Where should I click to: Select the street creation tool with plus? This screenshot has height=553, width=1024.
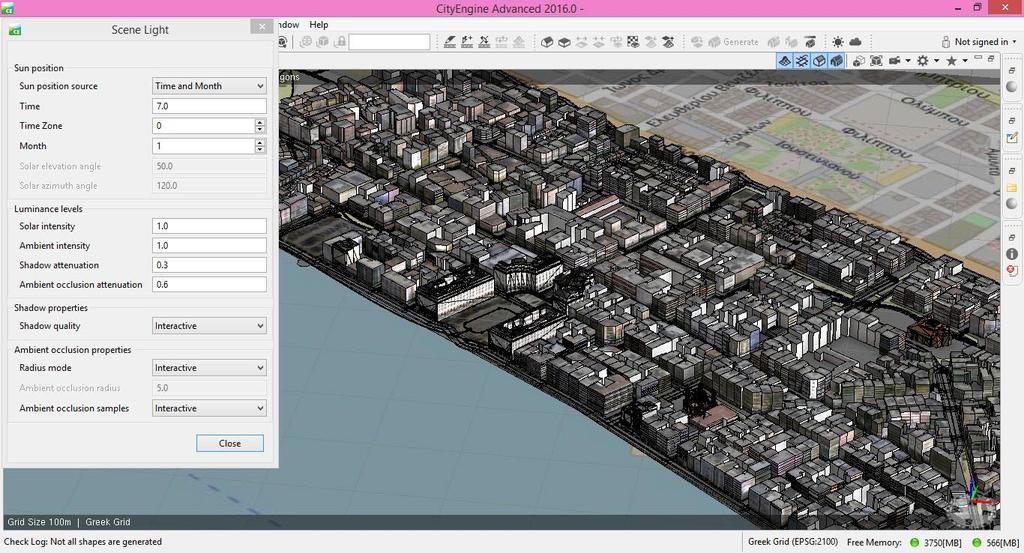click(x=467, y=42)
